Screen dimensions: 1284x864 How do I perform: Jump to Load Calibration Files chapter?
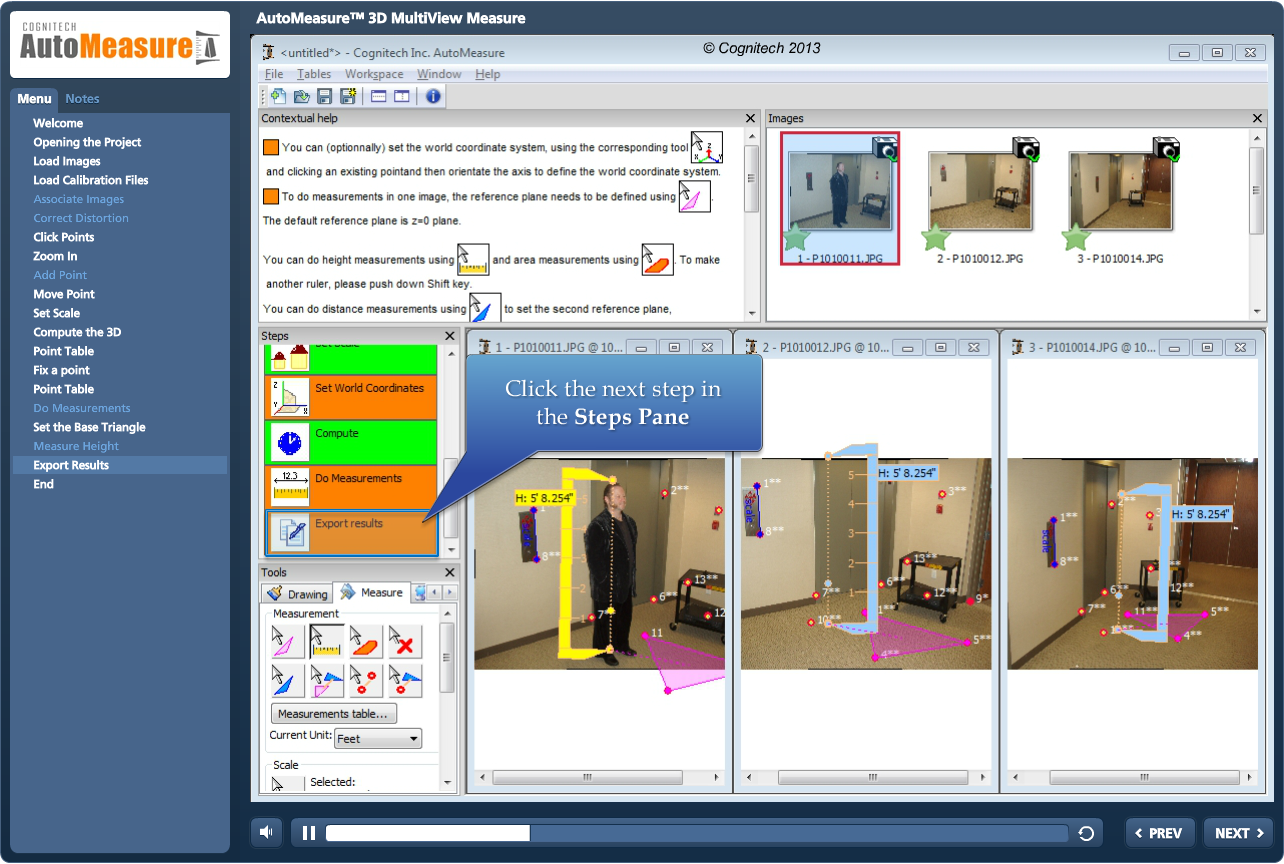click(91, 180)
